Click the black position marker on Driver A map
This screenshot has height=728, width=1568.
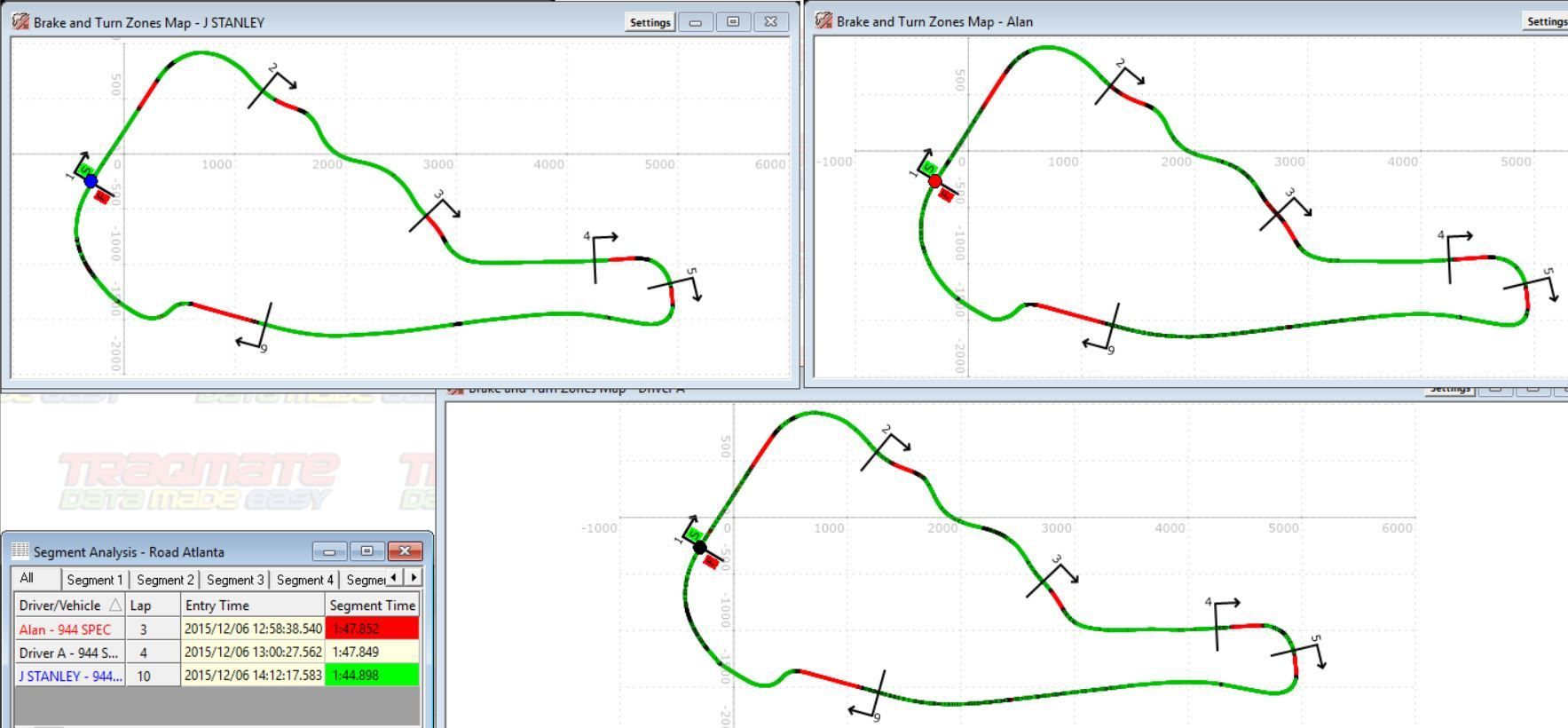pos(700,547)
